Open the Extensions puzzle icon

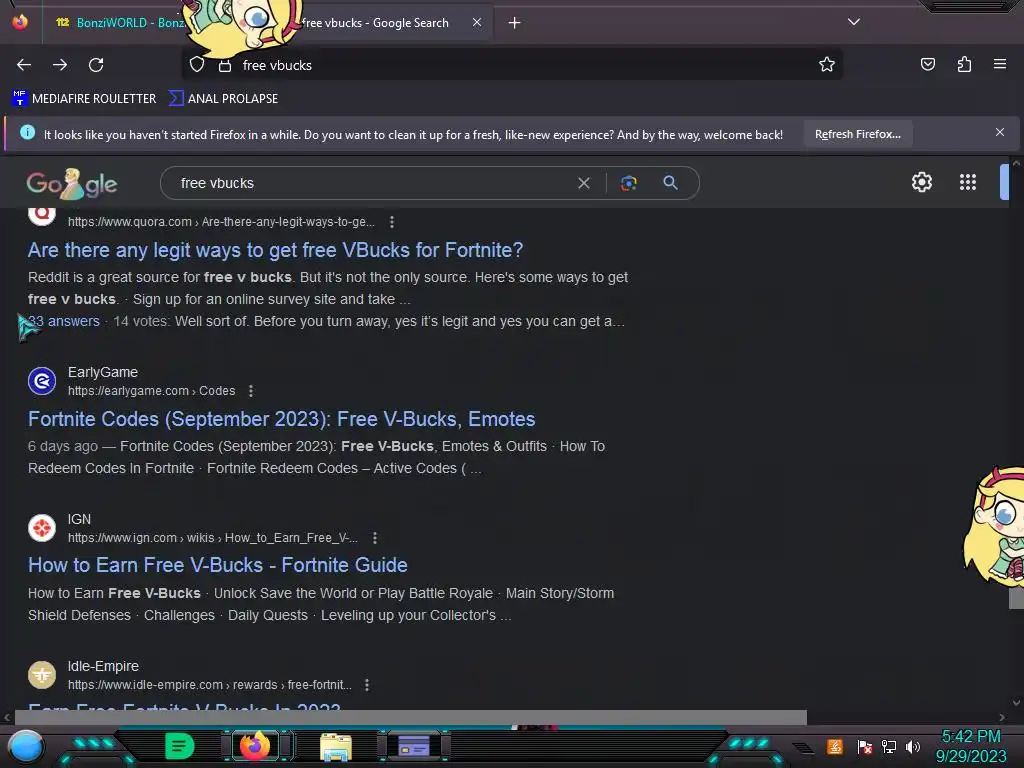tap(964, 64)
